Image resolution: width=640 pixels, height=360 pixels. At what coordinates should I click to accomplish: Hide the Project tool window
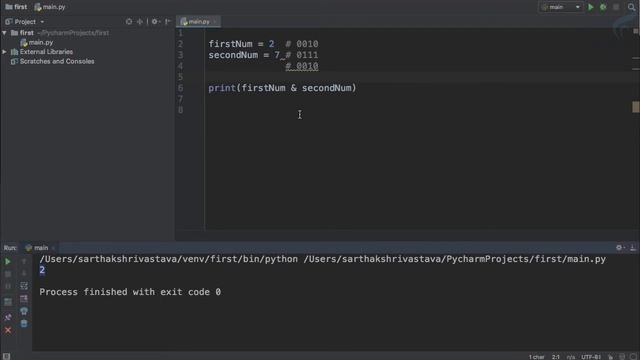click(168, 22)
